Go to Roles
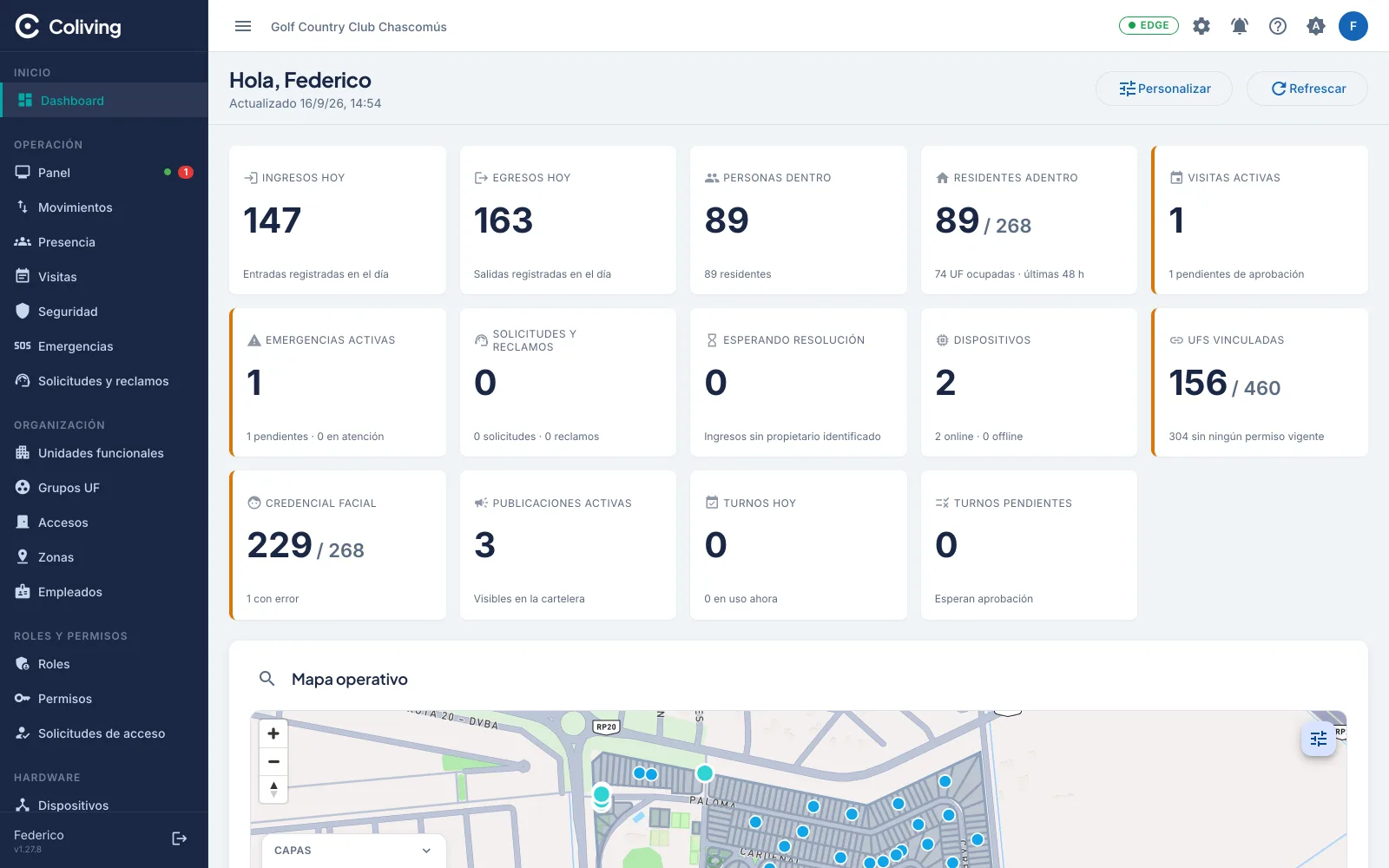1389x868 pixels. 104,664
